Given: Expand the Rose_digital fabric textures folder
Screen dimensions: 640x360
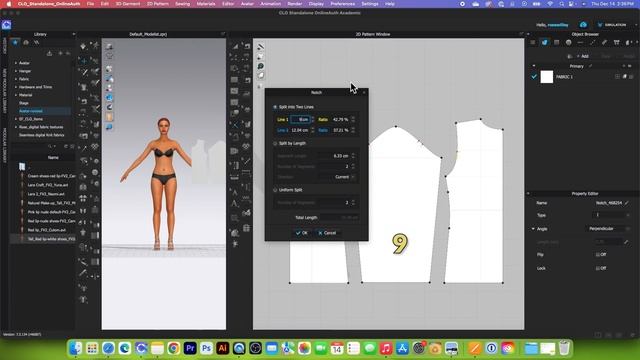Looking at the screenshot, I should (x=16, y=127).
